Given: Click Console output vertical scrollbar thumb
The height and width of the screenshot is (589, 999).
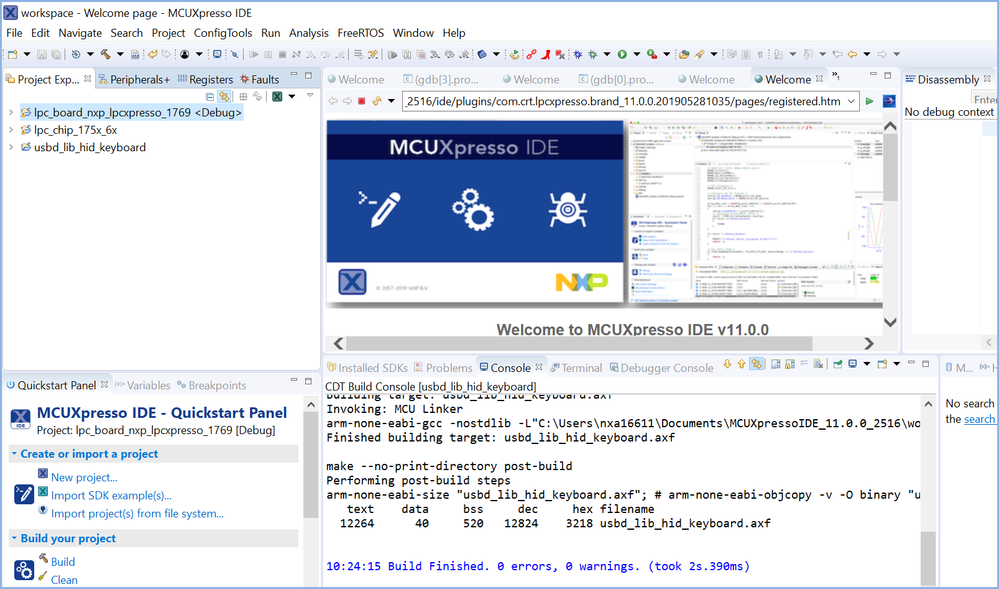Looking at the screenshot, I should coord(928,558).
